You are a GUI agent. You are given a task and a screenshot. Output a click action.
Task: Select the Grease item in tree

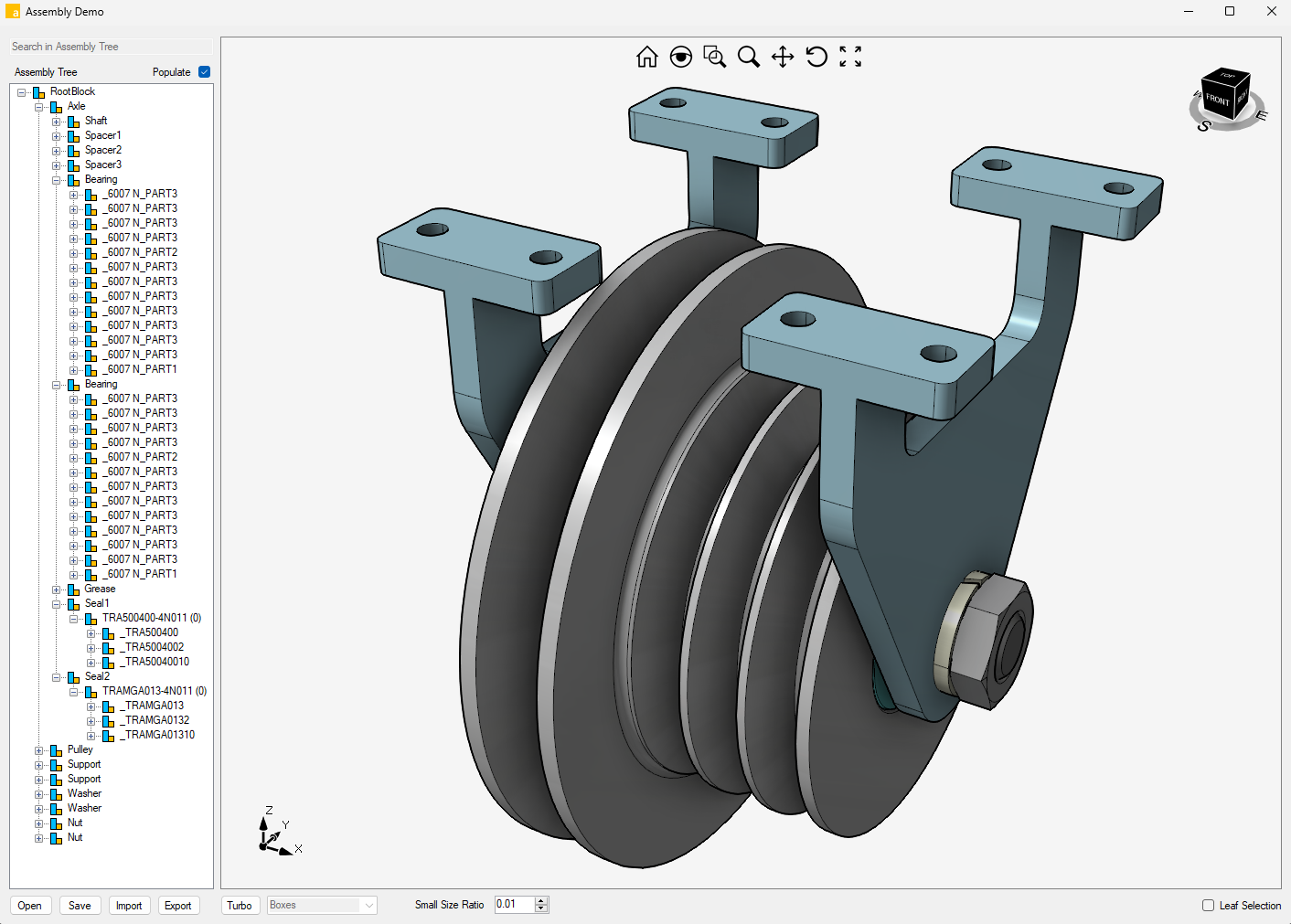tap(100, 589)
